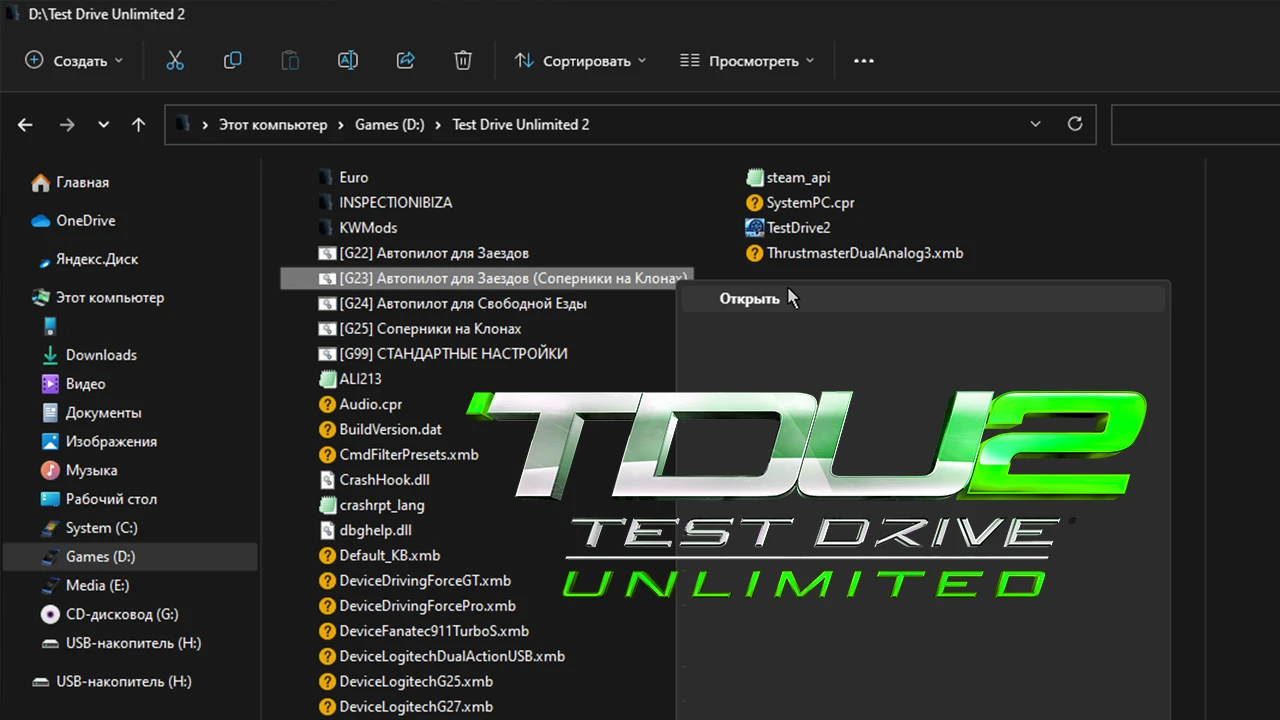Image resolution: width=1280 pixels, height=720 pixels.
Task: Choose Открыть from the context menu
Action: [749, 298]
